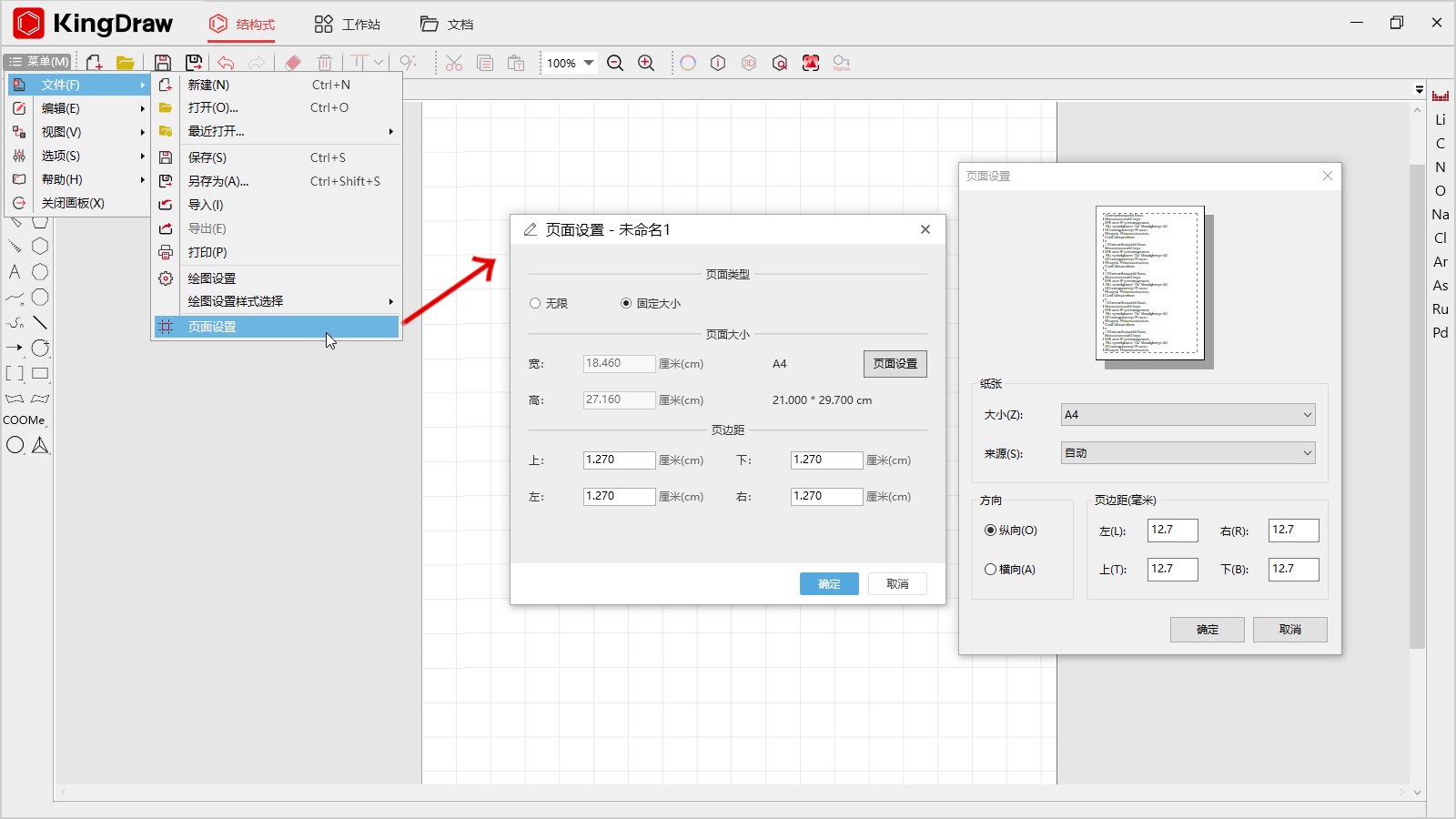Viewport: 1456px width, 819px height.
Task: Click the top margin 上 input field
Action: tap(619, 460)
